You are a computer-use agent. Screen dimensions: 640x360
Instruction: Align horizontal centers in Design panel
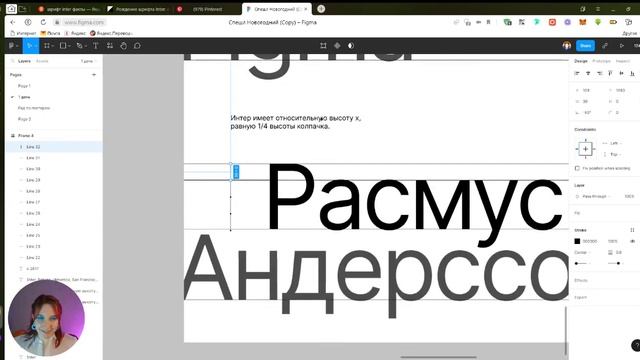[588, 73]
